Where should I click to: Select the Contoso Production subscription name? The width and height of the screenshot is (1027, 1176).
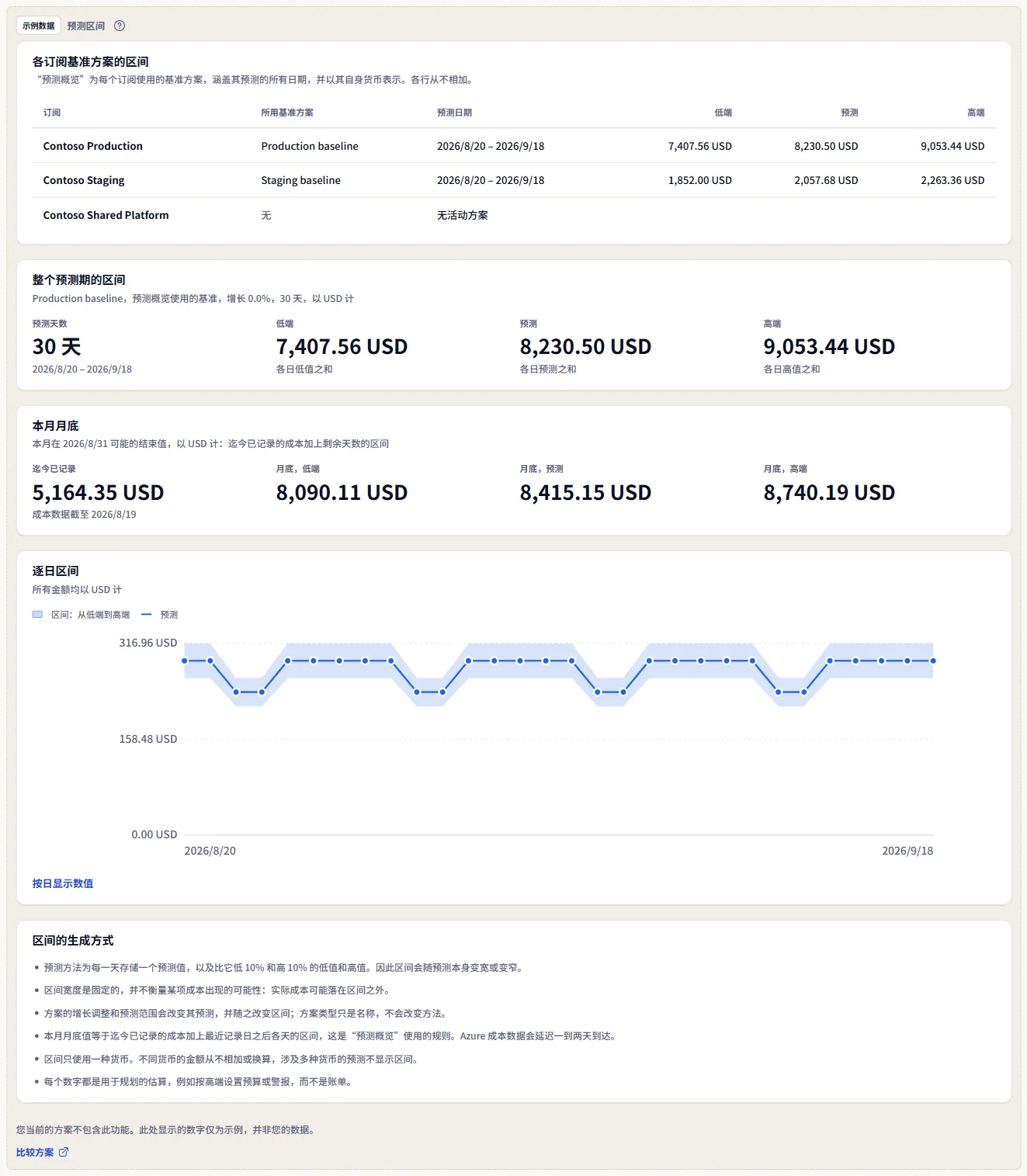(x=93, y=146)
